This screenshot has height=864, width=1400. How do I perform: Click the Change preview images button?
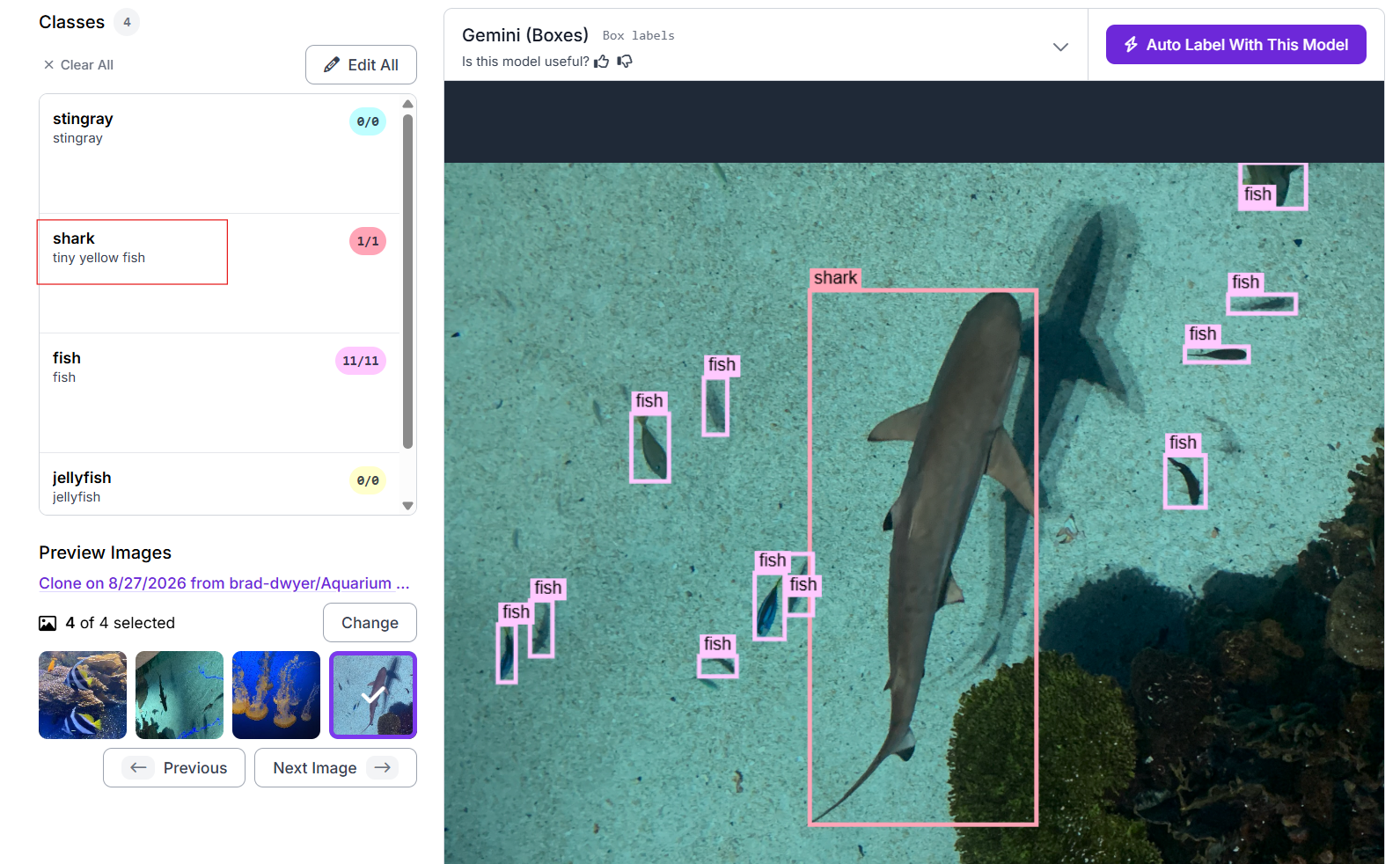pos(370,623)
